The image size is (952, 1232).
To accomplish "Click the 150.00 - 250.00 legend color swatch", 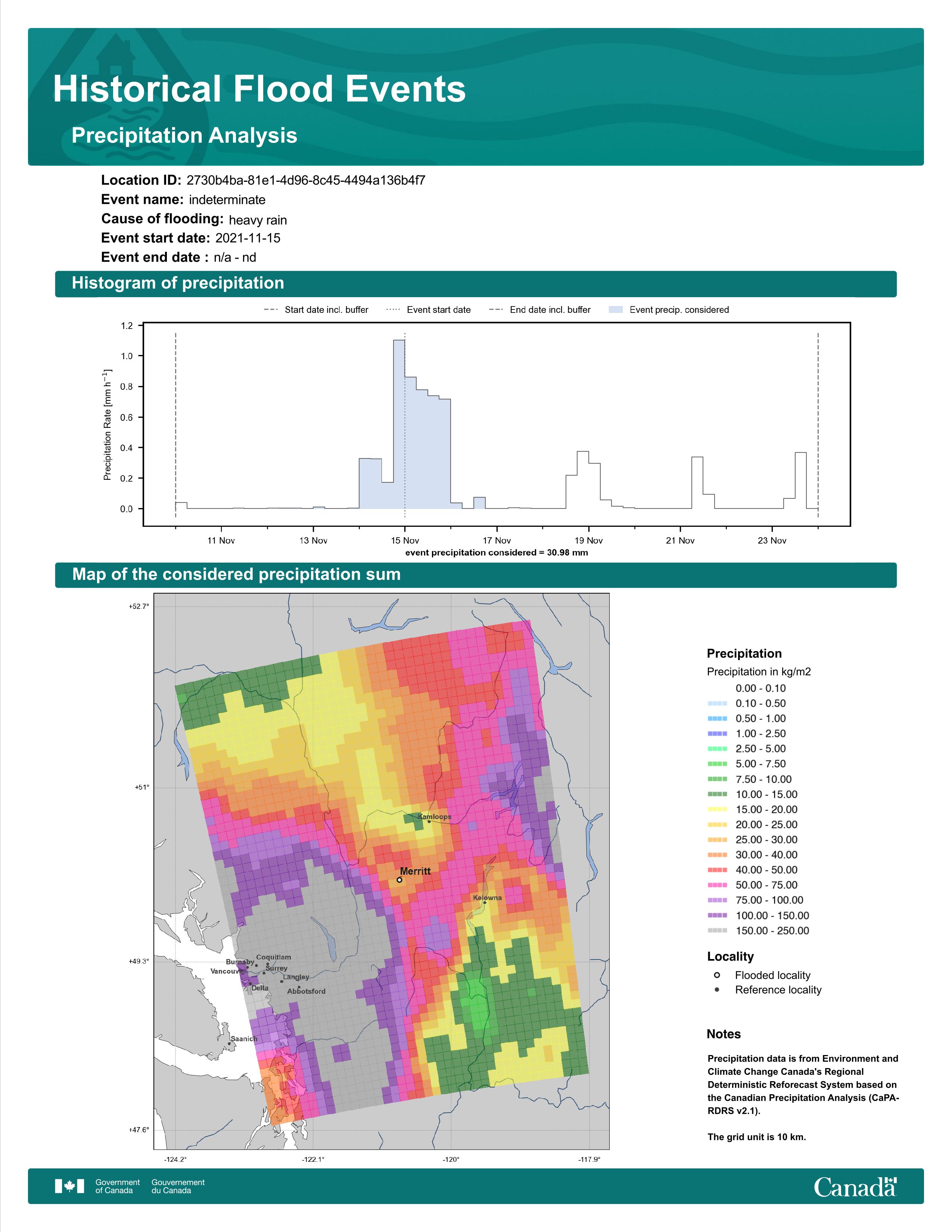I will click(x=717, y=931).
